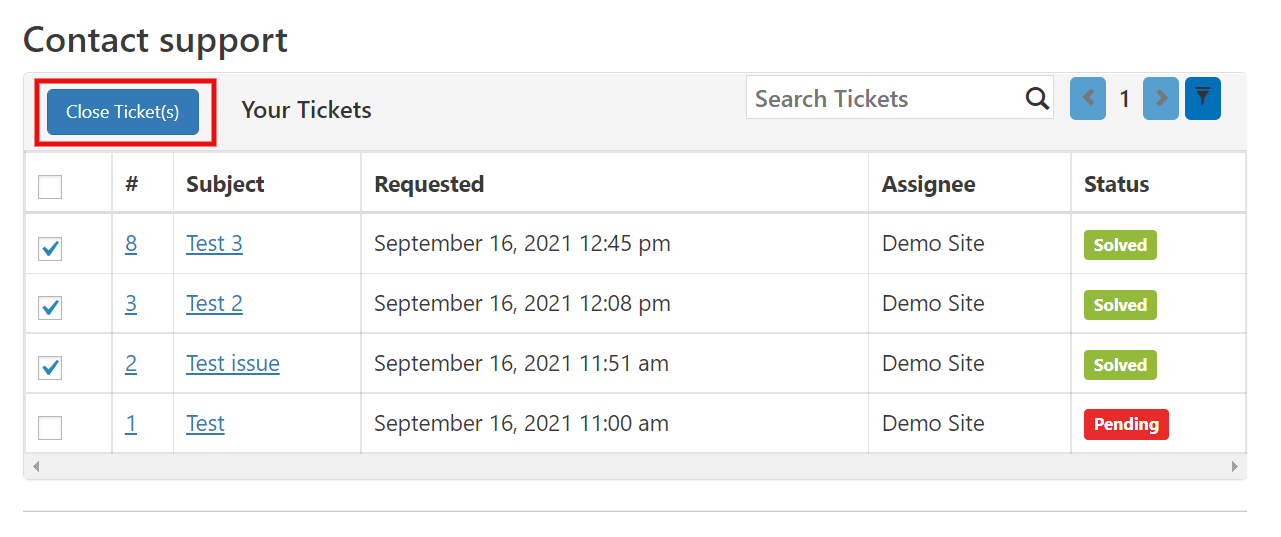Open ticket number 8 link

(131, 243)
